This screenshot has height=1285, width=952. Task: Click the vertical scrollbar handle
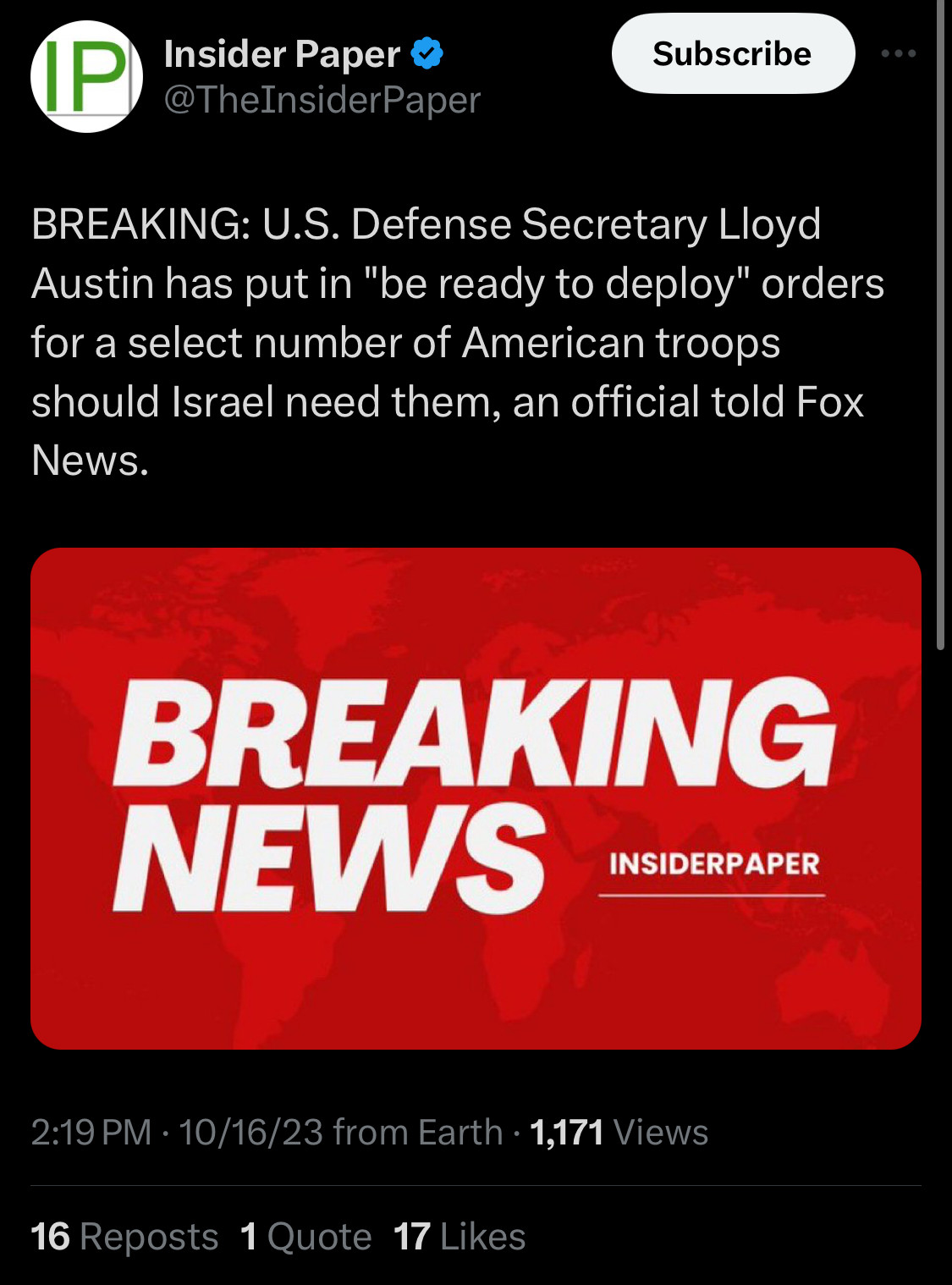940,325
